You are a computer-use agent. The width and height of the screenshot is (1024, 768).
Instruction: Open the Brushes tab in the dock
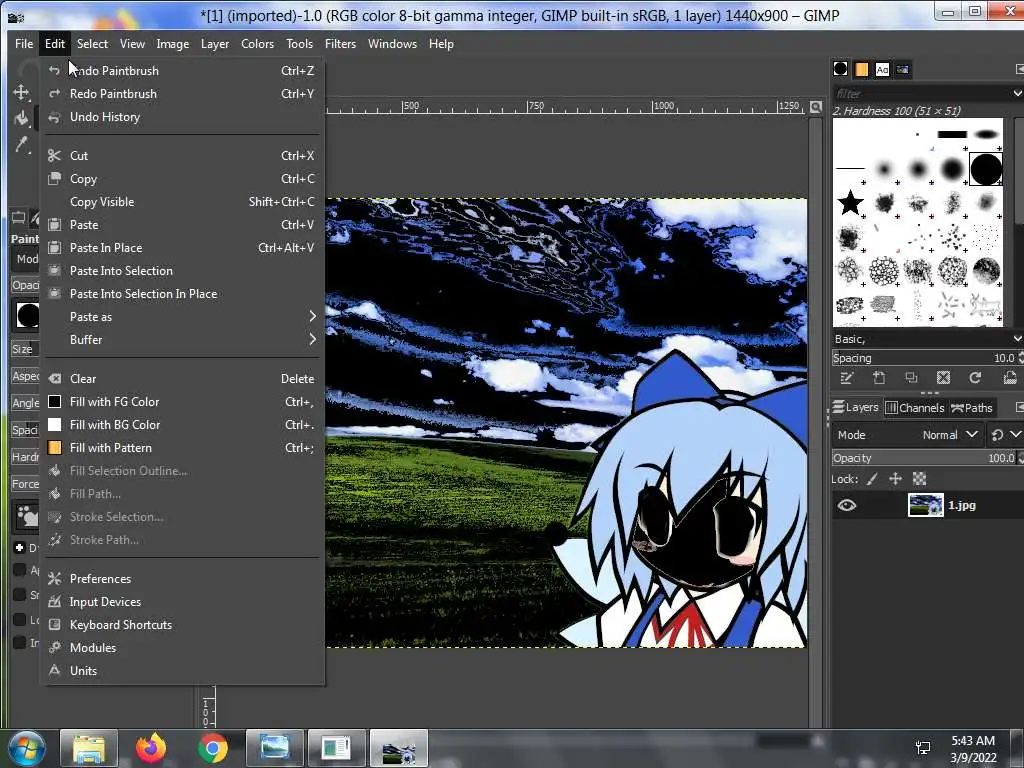tap(840, 69)
